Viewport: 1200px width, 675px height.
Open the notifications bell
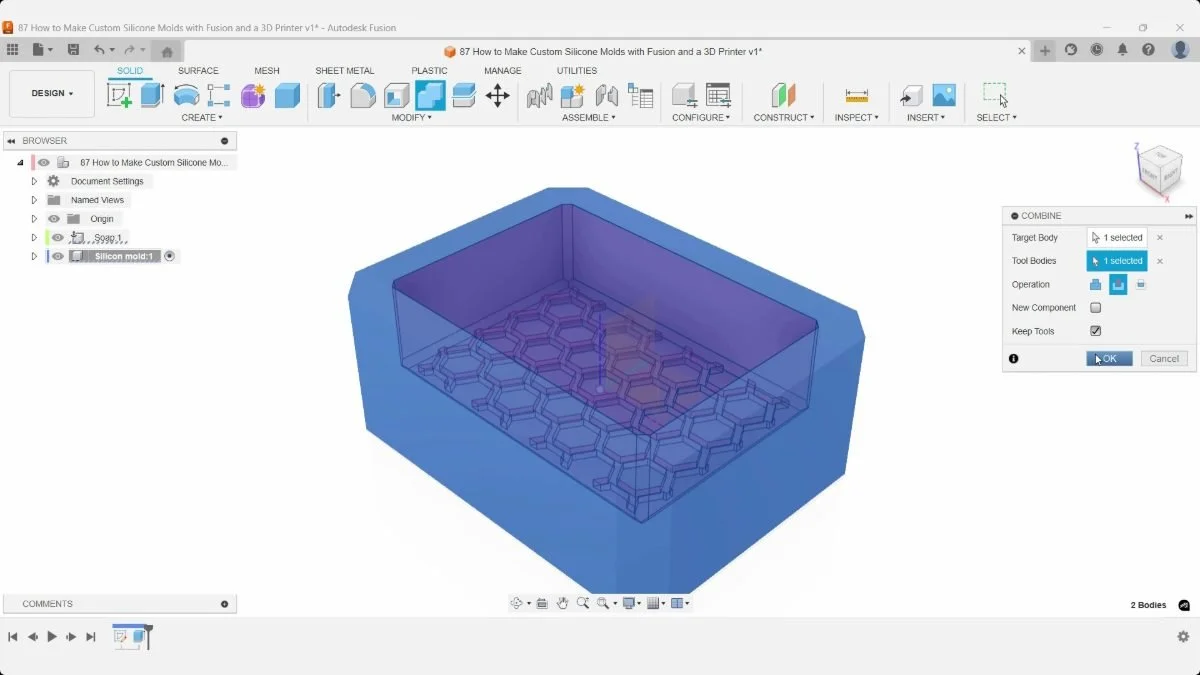[x=1123, y=50]
